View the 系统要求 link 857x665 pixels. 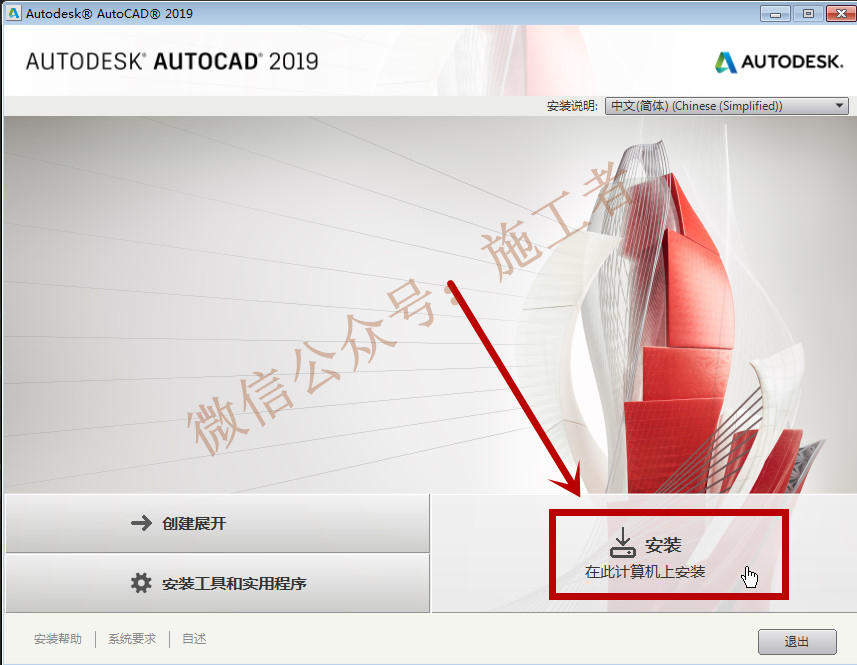click(x=132, y=639)
